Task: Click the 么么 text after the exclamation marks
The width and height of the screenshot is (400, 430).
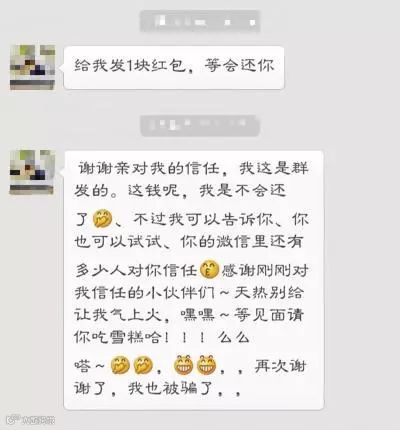Action: (x=234, y=337)
